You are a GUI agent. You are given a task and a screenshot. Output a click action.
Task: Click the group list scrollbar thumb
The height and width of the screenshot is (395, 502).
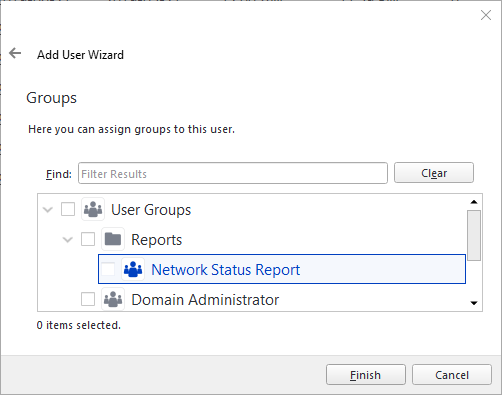click(x=474, y=235)
